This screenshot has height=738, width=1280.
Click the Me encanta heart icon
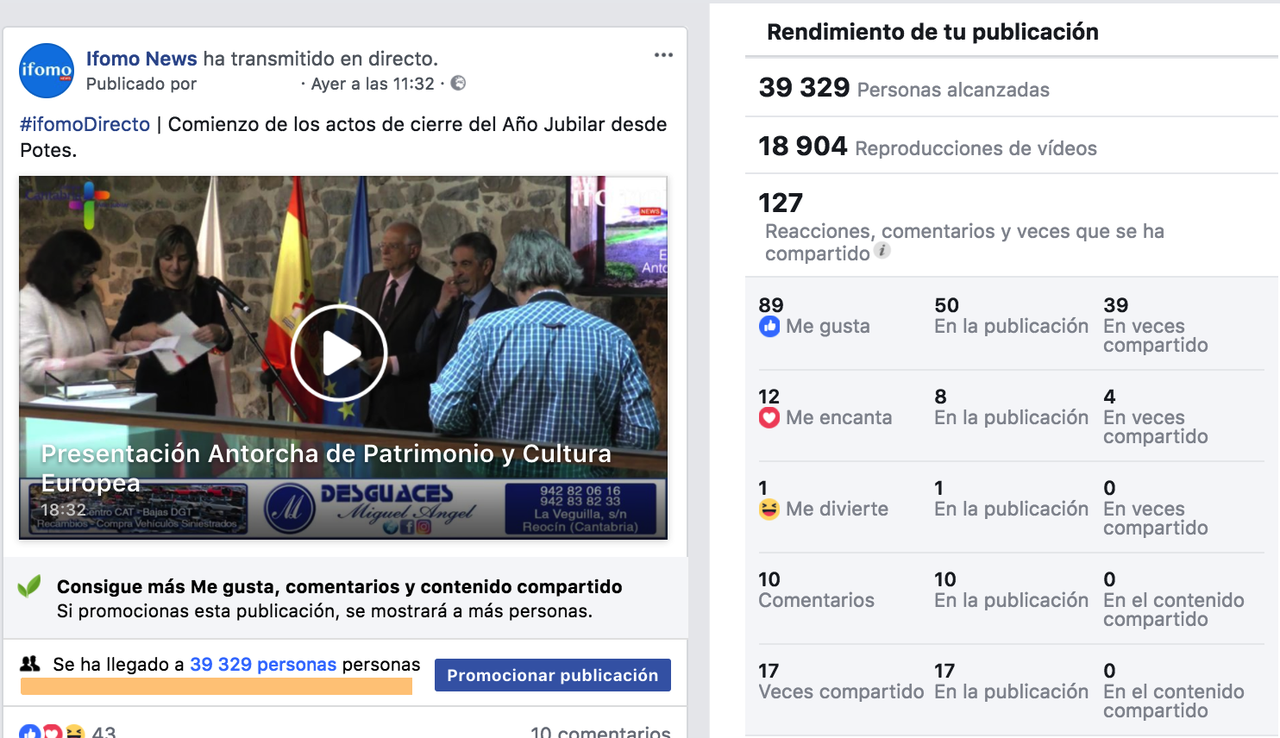(769, 418)
